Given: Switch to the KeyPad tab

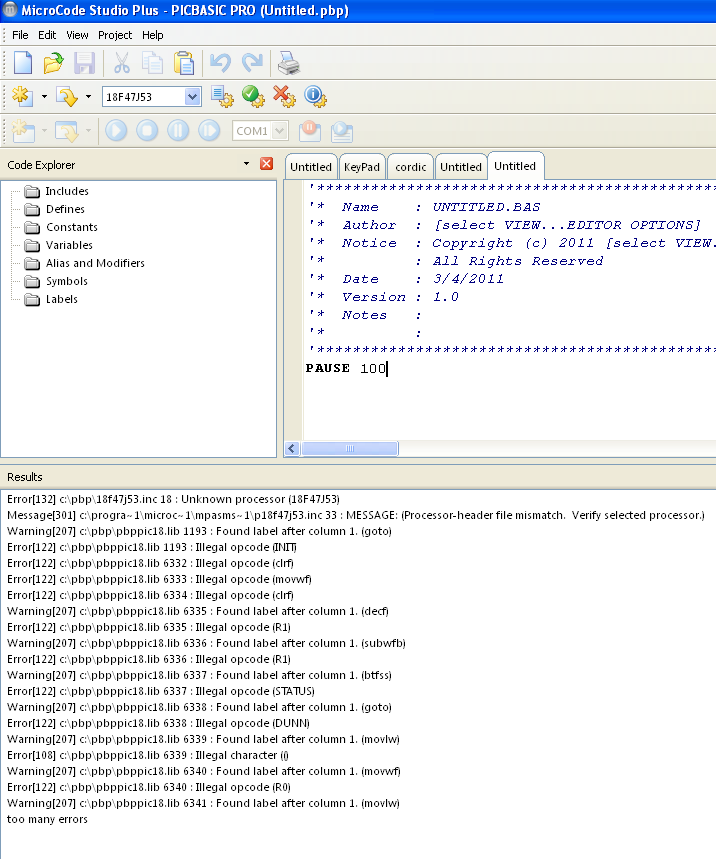Looking at the screenshot, I should 361,167.
